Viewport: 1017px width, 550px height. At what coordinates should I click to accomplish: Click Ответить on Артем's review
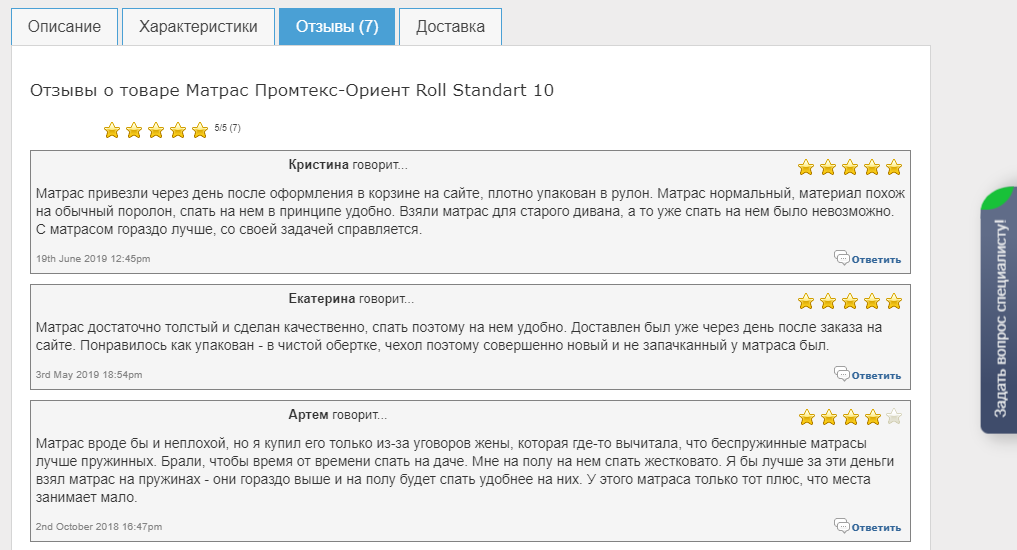(876, 527)
